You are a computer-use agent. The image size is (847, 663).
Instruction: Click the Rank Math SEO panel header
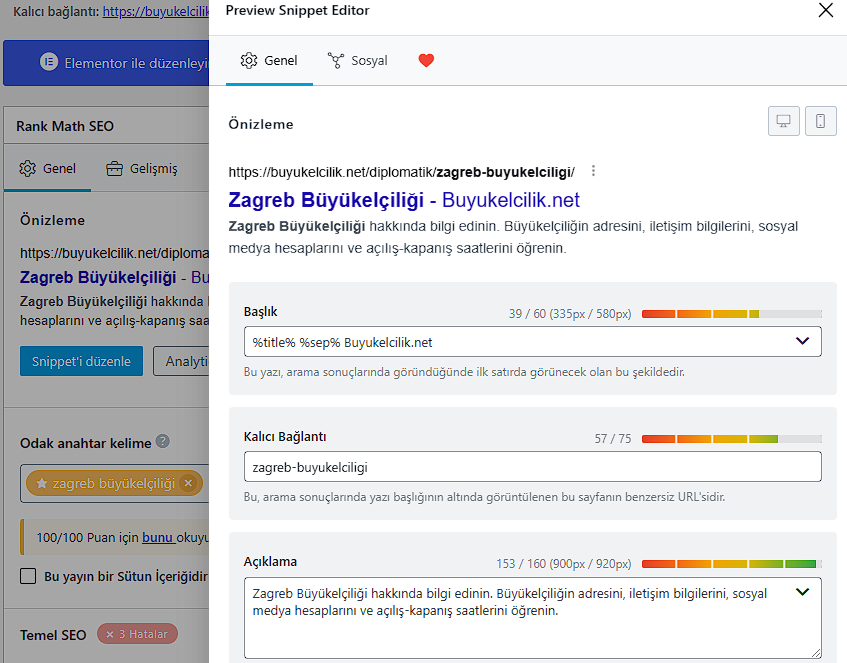[106, 126]
